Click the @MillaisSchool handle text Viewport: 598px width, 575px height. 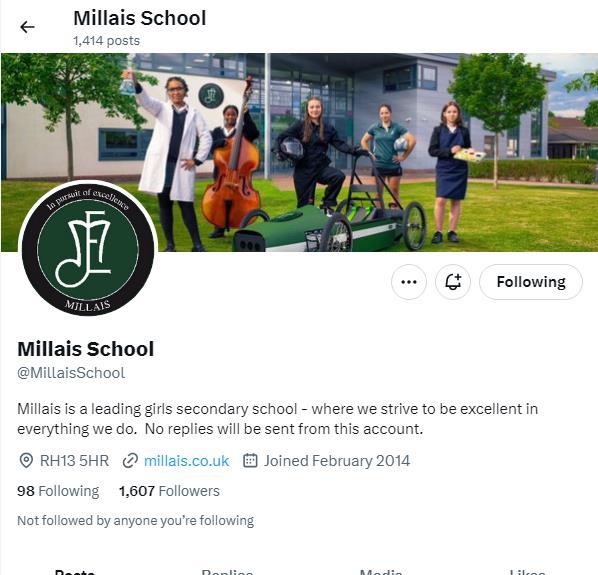pos(71,373)
